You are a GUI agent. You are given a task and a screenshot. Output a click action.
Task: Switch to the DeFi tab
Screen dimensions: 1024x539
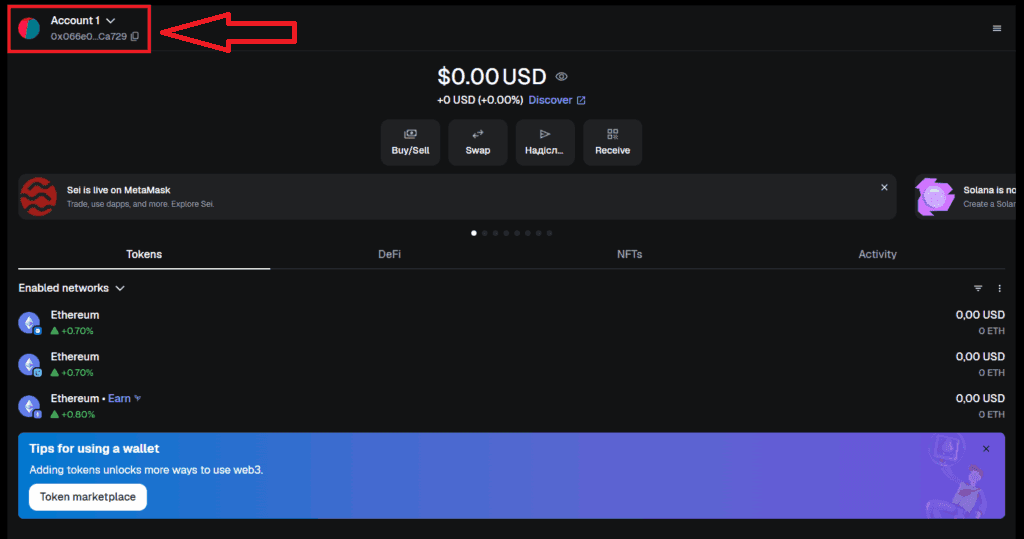(x=389, y=254)
